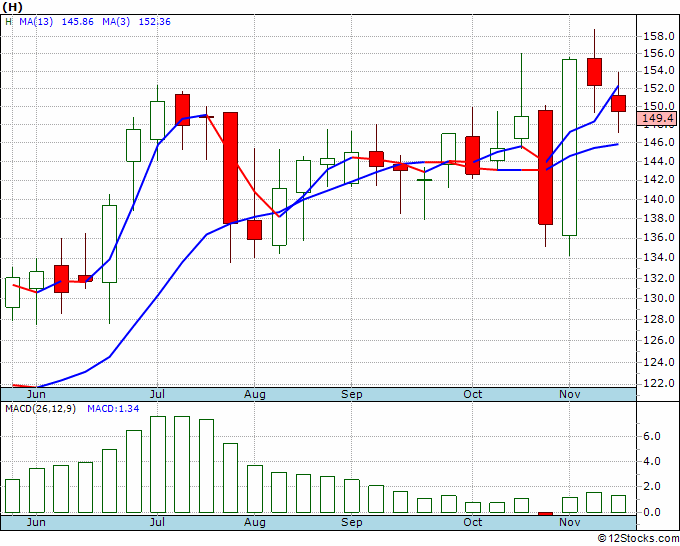Click the current price tag 149.4
Screen dimensions: 680x546
(657, 118)
